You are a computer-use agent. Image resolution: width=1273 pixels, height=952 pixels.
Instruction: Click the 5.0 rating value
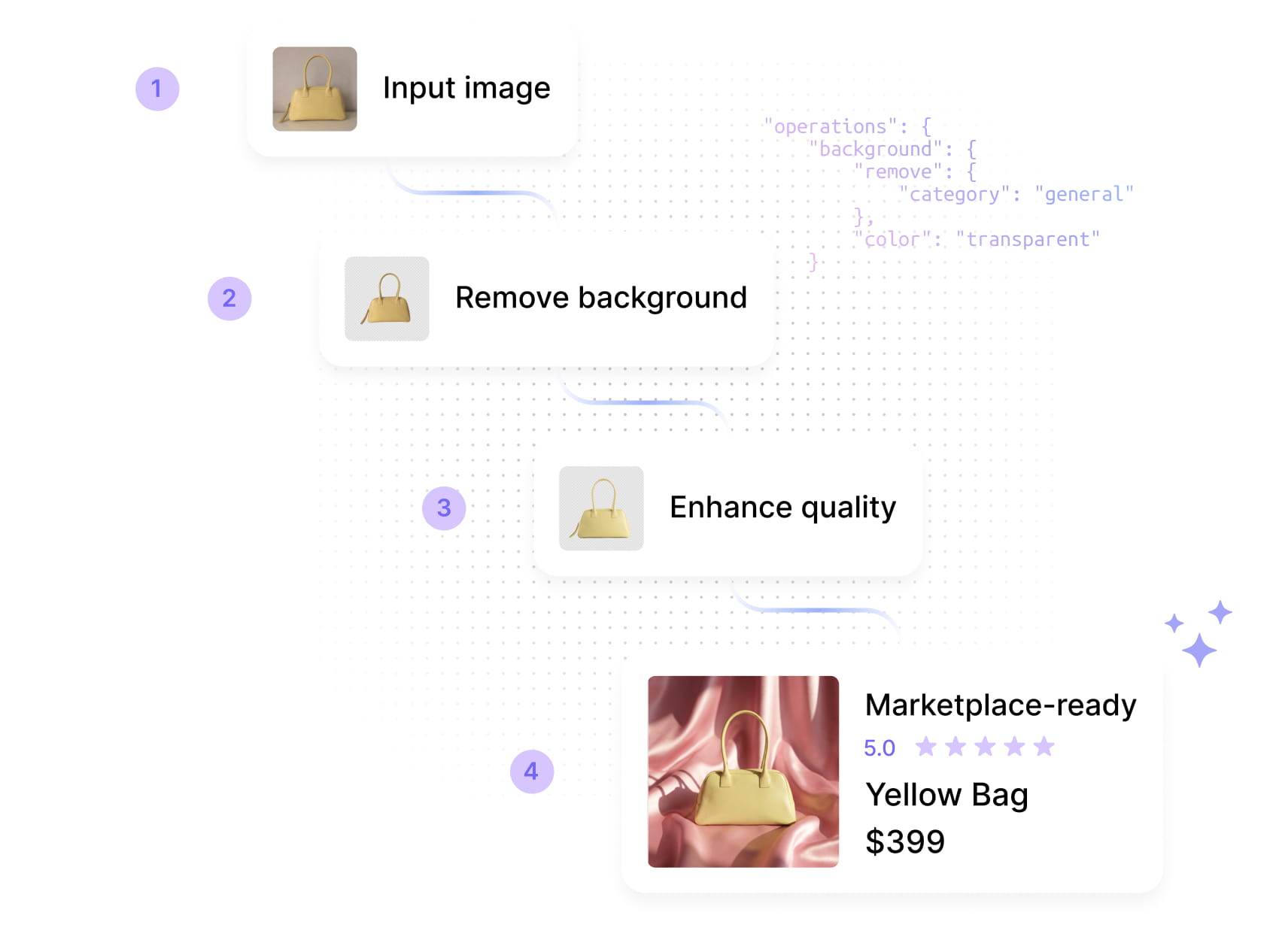click(880, 748)
